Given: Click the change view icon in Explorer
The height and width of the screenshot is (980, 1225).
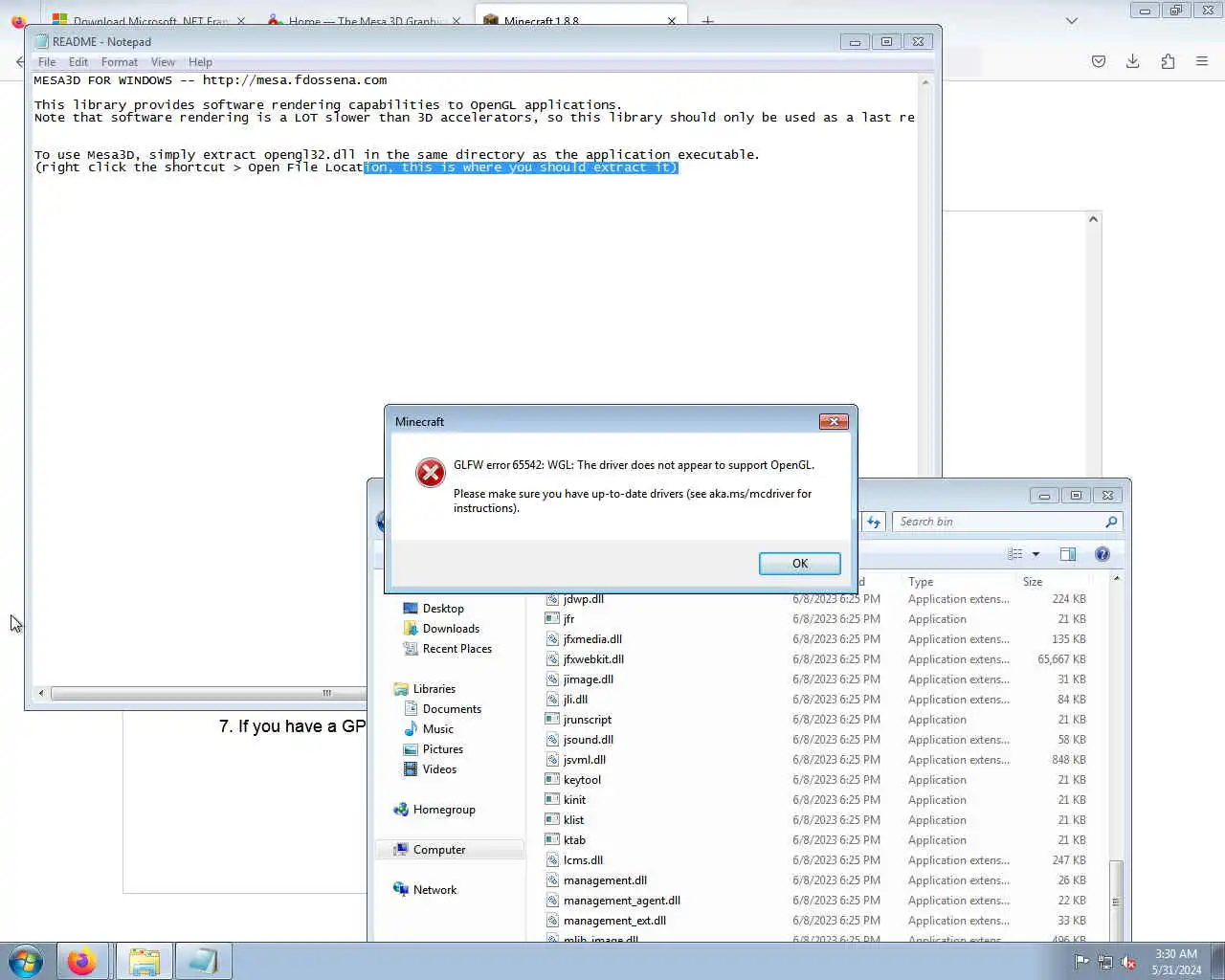Looking at the screenshot, I should (x=1015, y=554).
